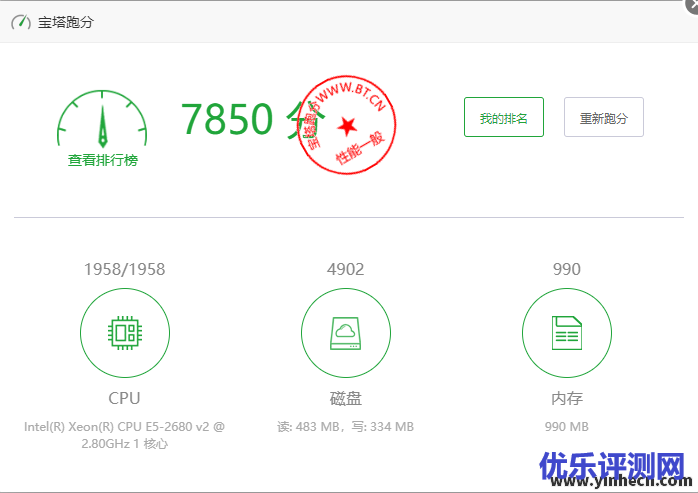This screenshot has height=493, width=698.
Task: Click the 宝塔跑分 window title
Action: (66, 21)
